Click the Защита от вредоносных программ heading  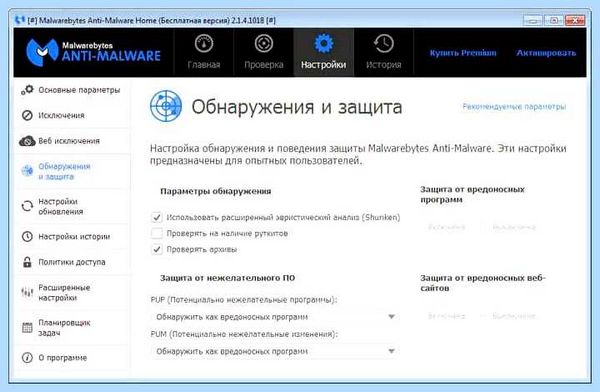(x=472, y=194)
